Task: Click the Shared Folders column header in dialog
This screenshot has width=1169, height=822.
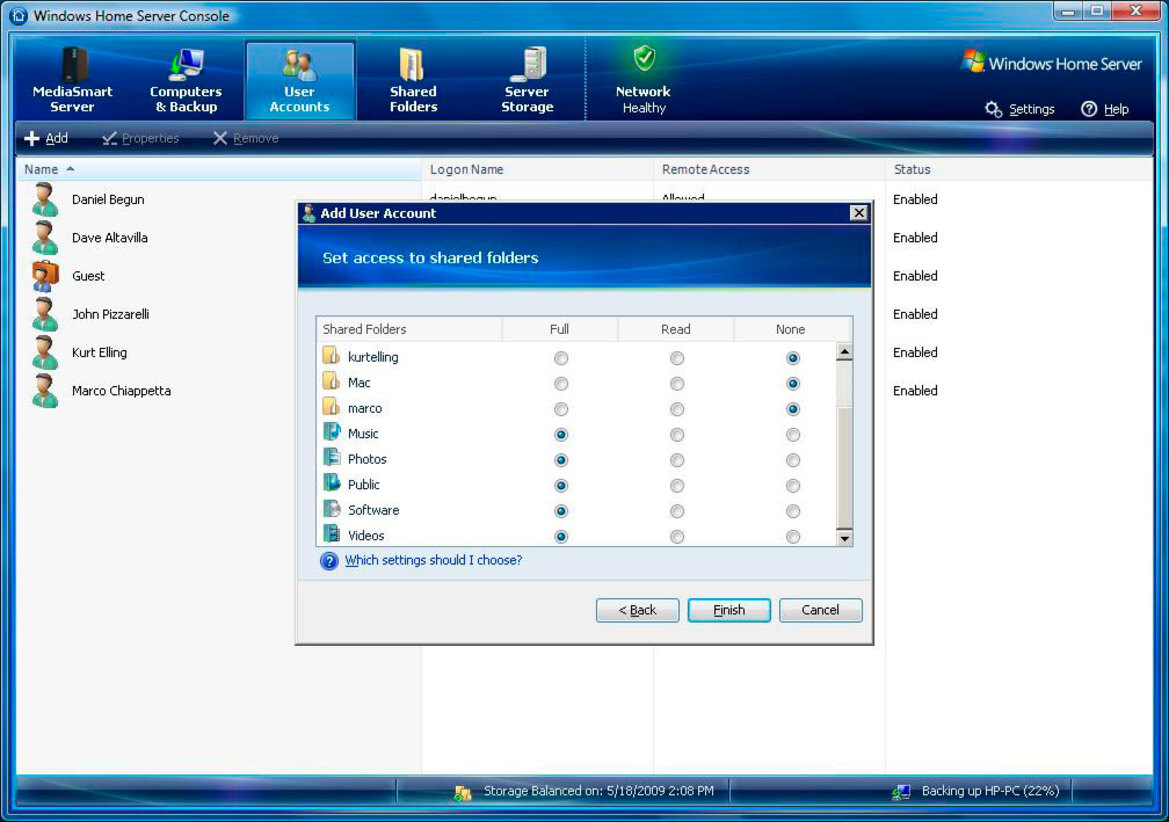Action: point(409,329)
